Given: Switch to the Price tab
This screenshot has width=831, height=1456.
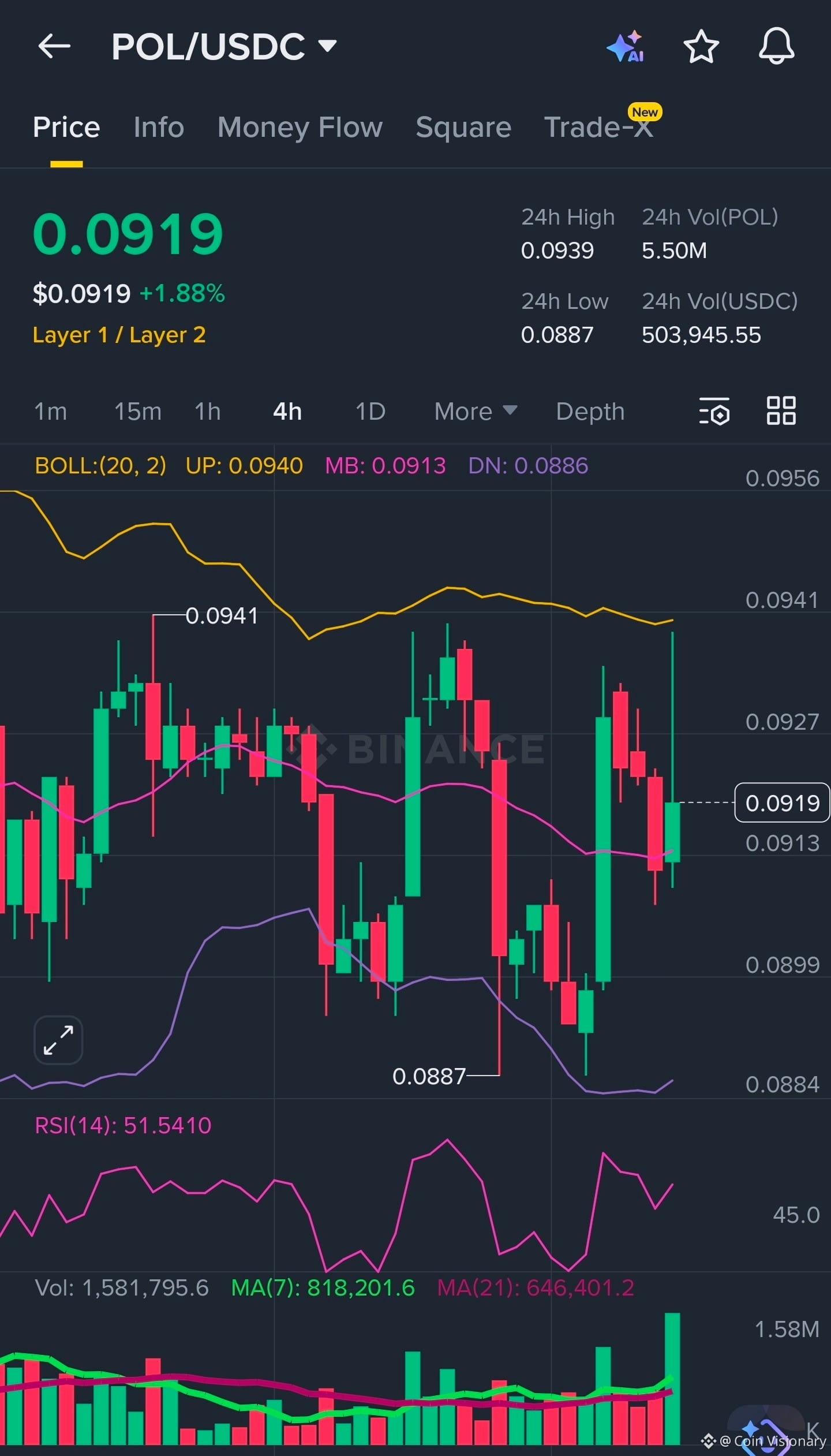Looking at the screenshot, I should (x=66, y=127).
